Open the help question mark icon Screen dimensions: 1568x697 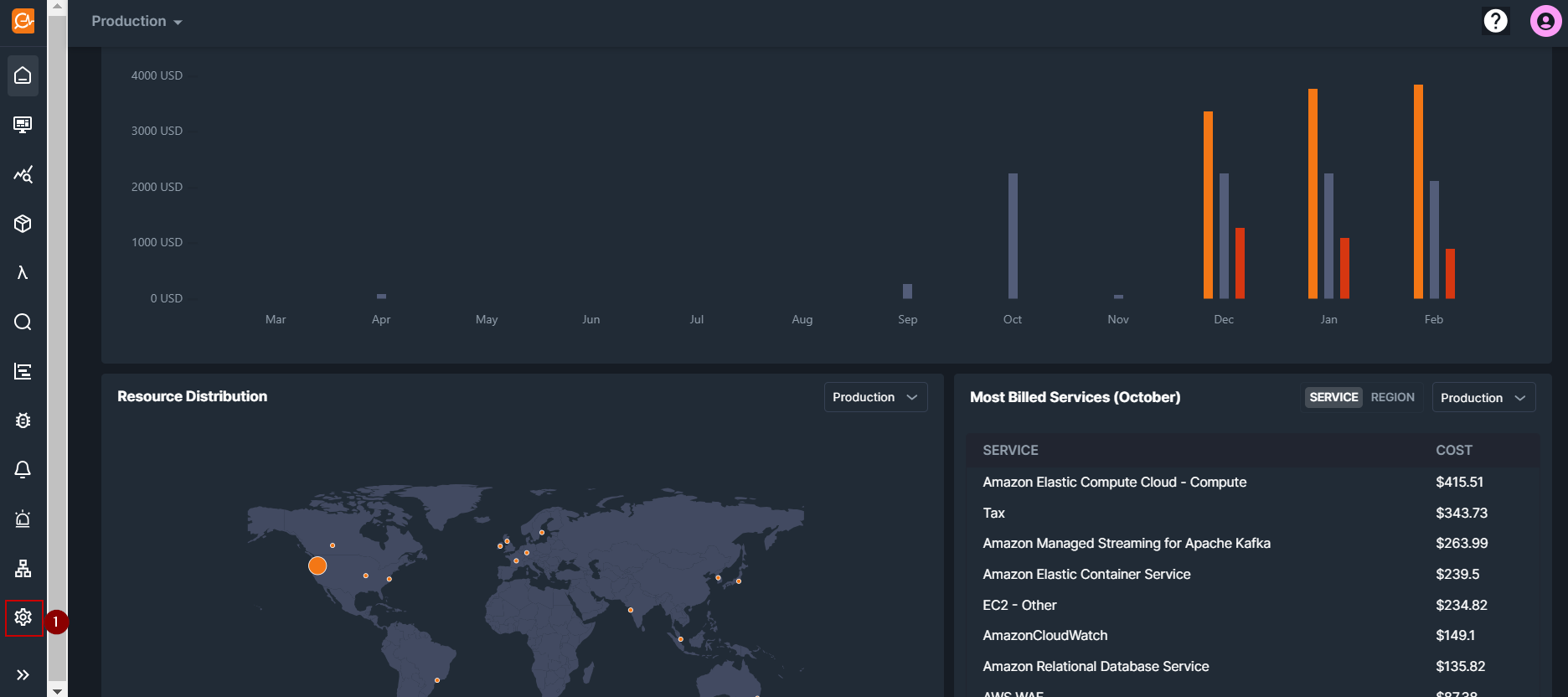1495,21
